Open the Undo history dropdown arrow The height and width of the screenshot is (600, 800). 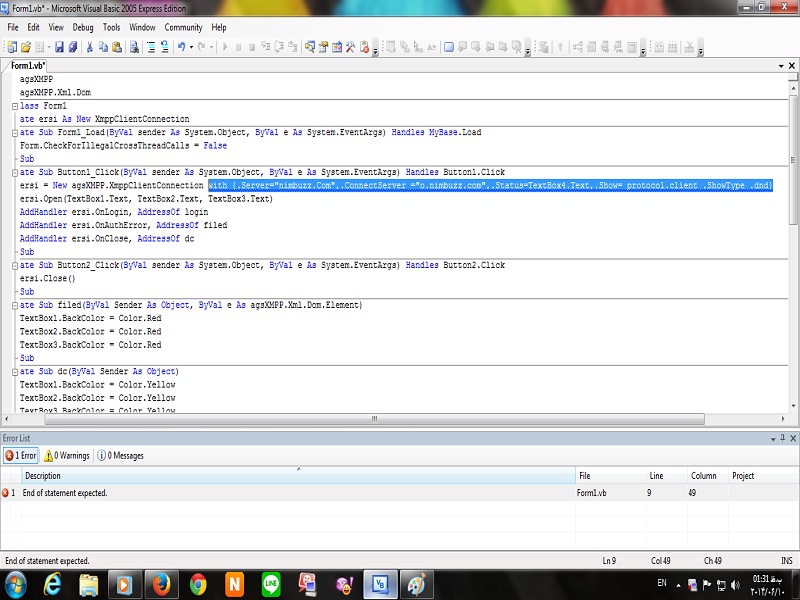[x=191, y=47]
